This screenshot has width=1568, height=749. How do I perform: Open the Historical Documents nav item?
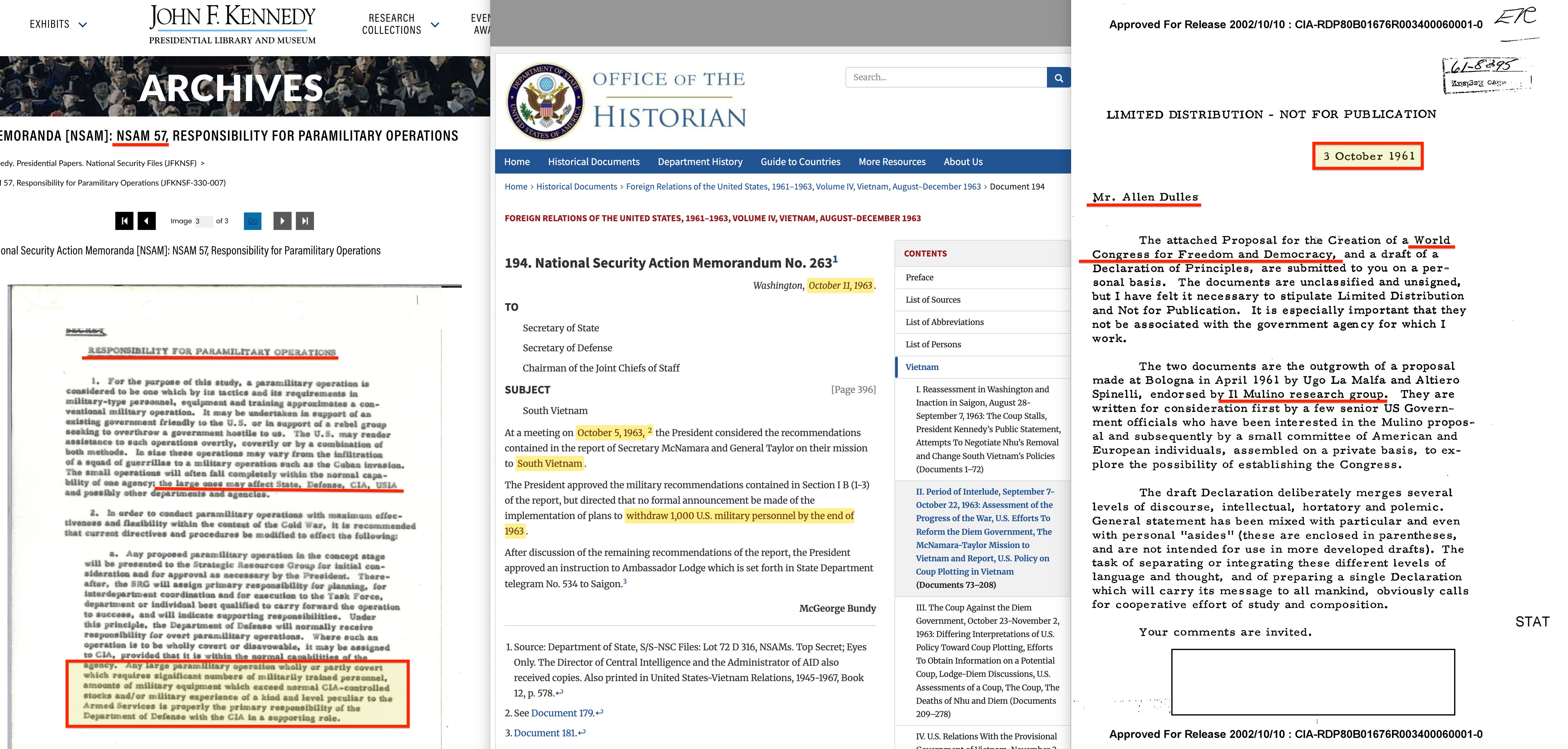pyautogui.click(x=594, y=162)
